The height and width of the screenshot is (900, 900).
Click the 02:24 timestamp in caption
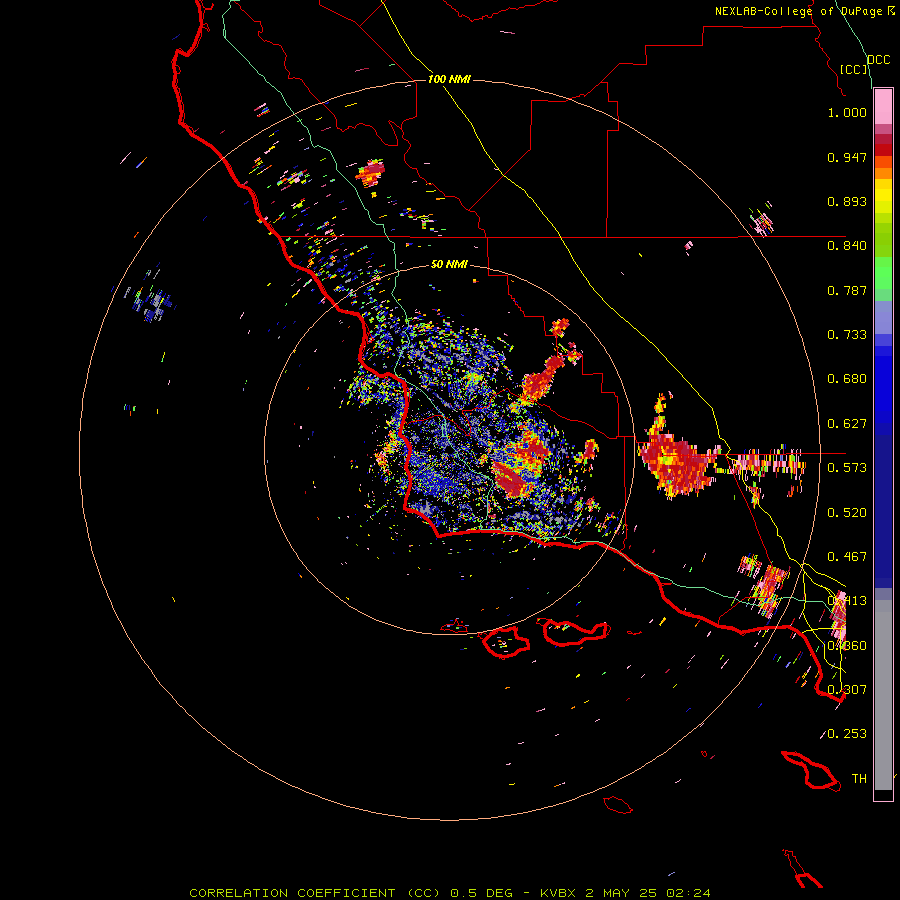coord(688,893)
